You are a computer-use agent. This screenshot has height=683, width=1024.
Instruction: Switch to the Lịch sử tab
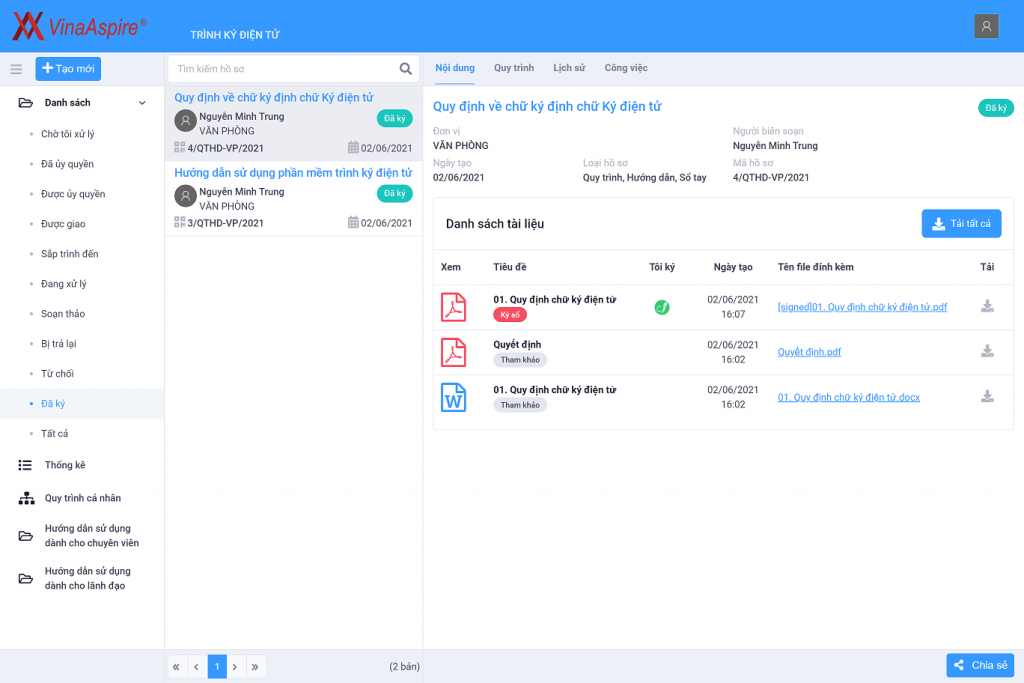point(569,68)
